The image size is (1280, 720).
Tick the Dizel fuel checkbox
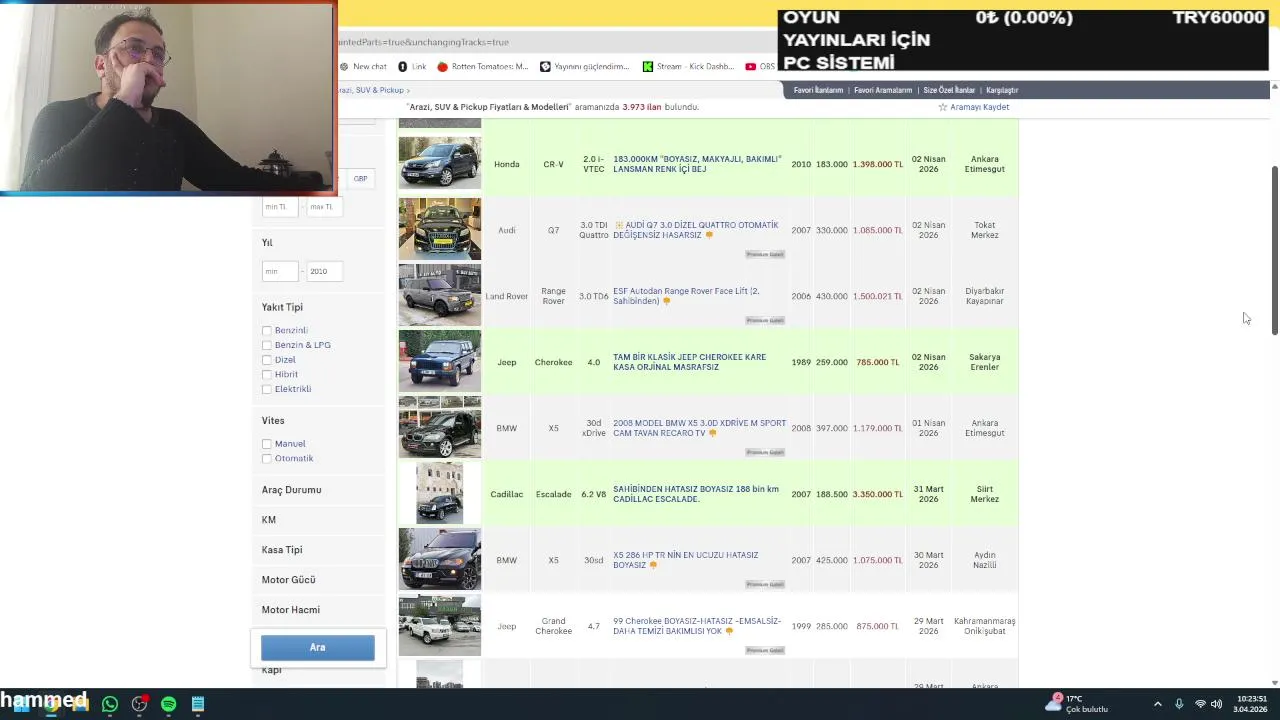coord(267,360)
